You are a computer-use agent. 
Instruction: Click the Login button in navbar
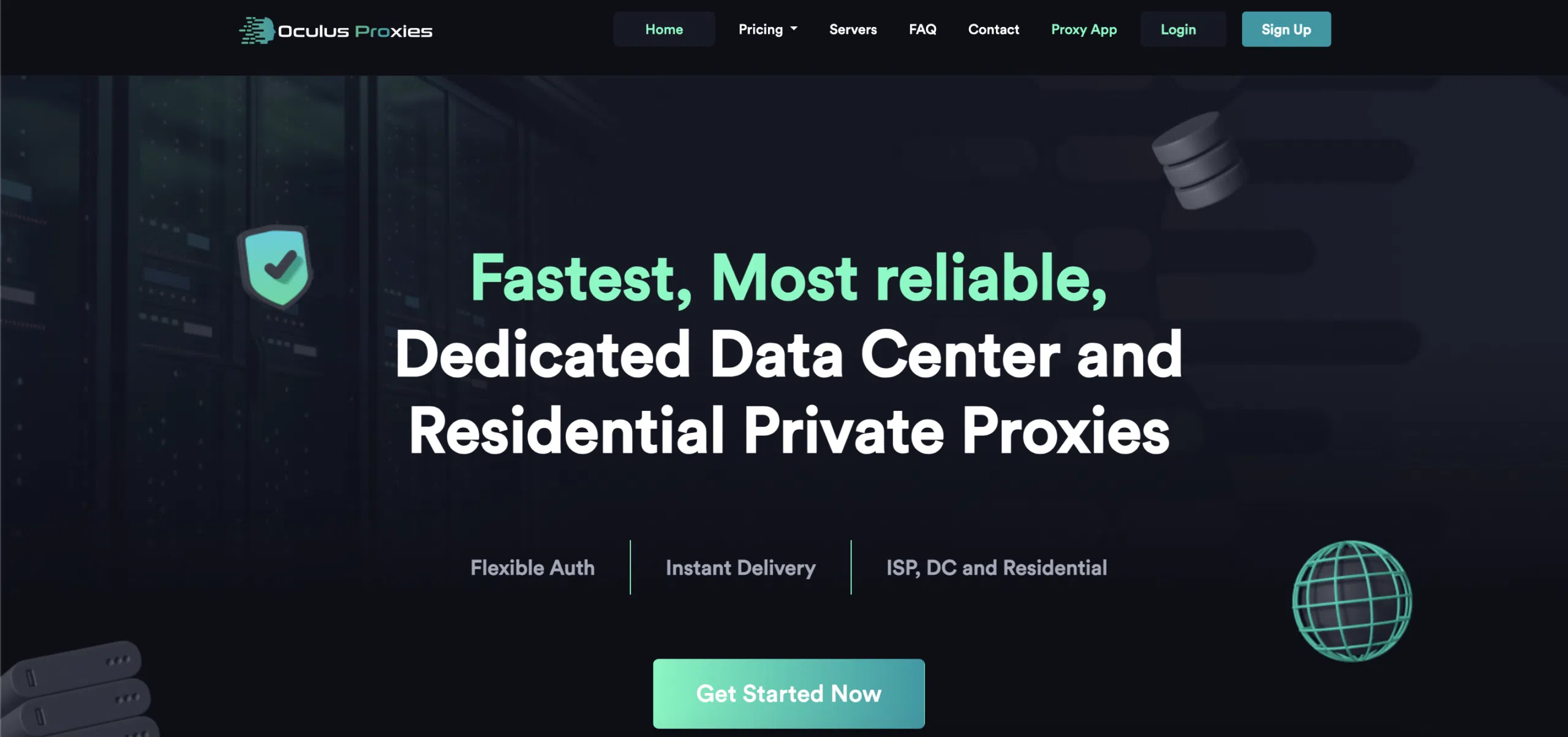[1178, 29]
